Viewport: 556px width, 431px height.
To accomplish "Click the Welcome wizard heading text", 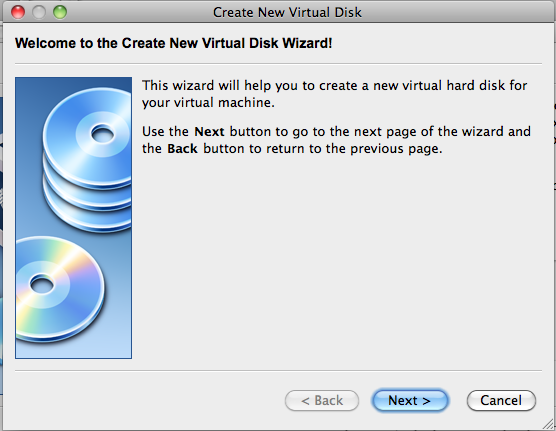I will (173, 43).
